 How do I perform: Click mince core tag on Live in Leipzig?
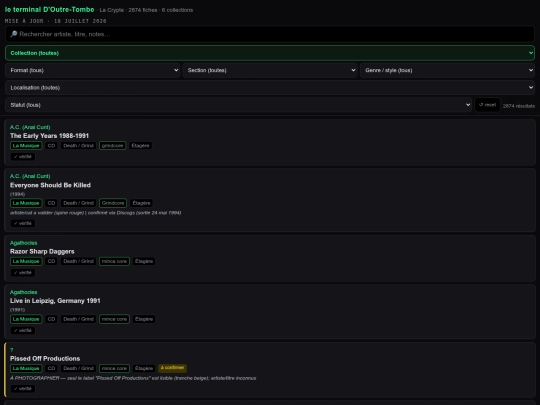click(114, 319)
